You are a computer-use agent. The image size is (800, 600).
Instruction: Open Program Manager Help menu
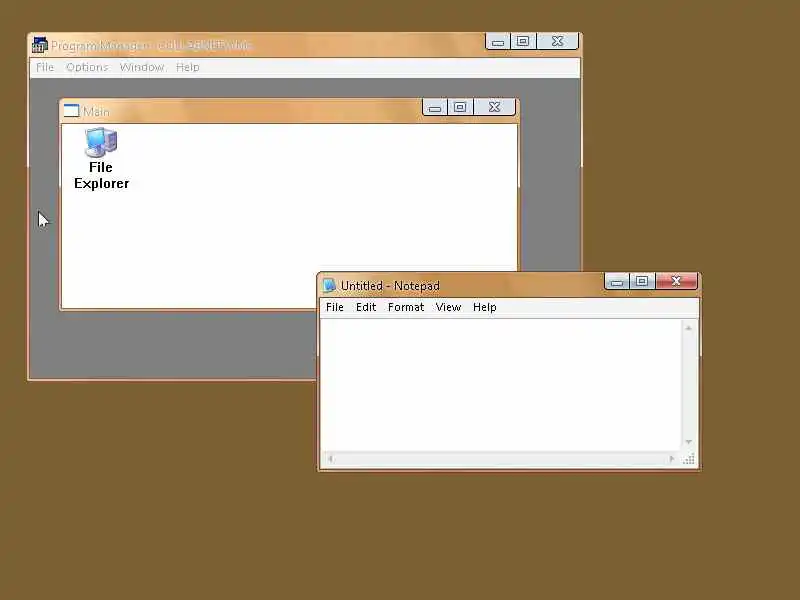188,67
